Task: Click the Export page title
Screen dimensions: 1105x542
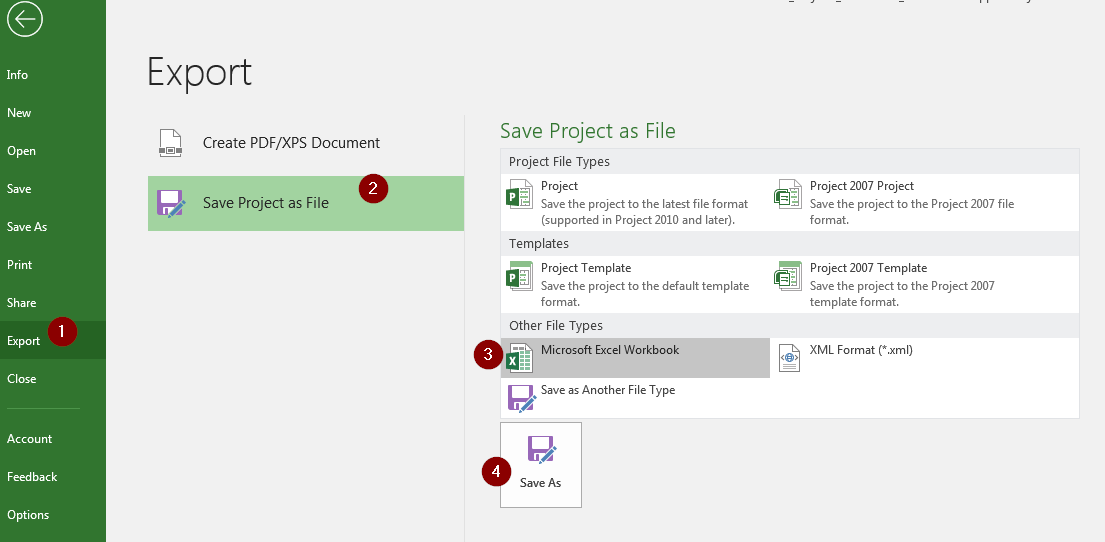Action: (x=199, y=72)
